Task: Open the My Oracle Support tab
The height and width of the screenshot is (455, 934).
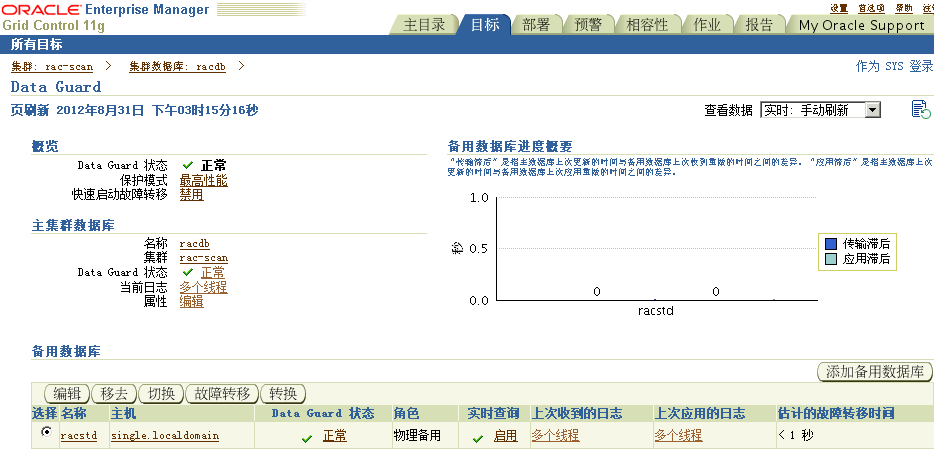Action: click(x=861, y=25)
